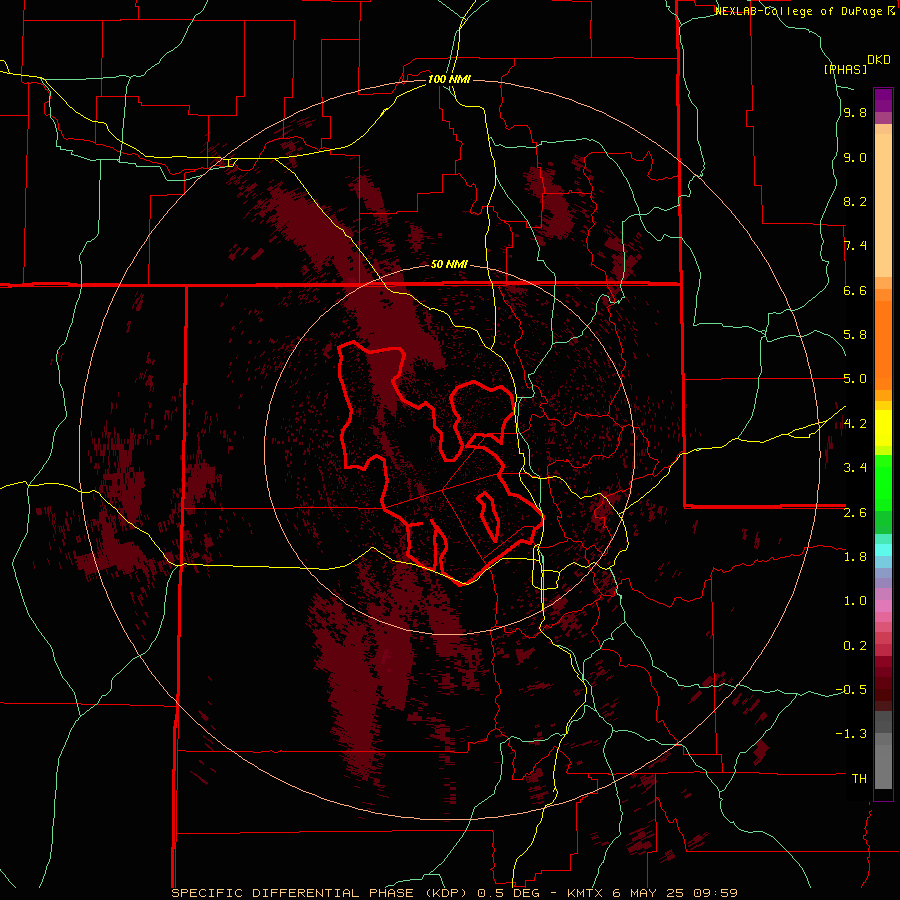The width and height of the screenshot is (900, 900).
Task: Pick the yellow color bar segment
Action: 883,428
